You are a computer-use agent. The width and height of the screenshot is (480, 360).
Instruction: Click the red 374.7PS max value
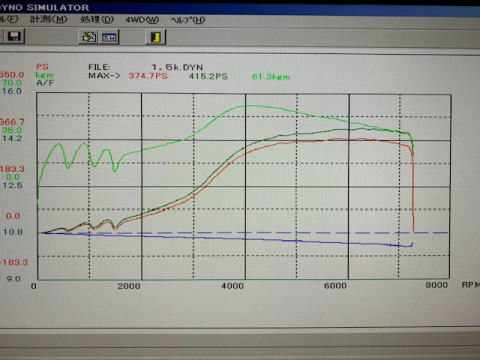pos(148,76)
